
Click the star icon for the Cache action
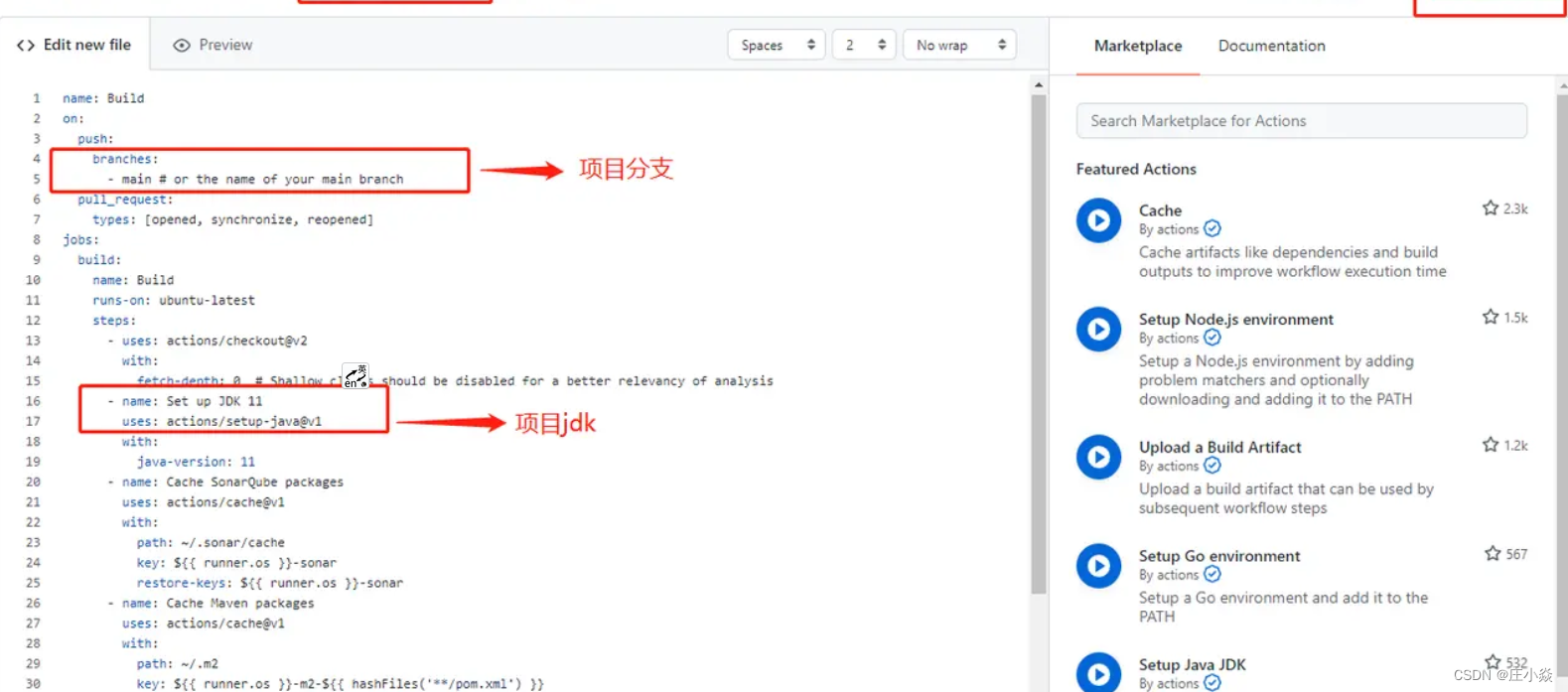click(x=1490, y=208)
